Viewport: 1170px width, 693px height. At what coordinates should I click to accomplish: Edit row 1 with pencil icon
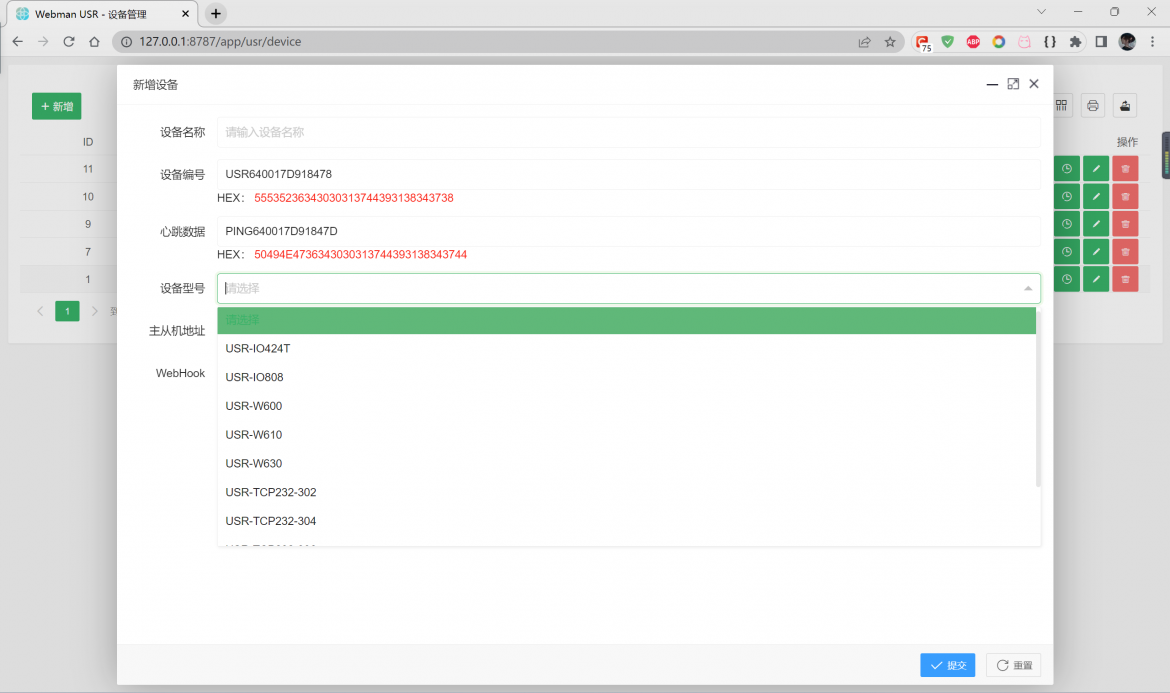click(1096, 279)
